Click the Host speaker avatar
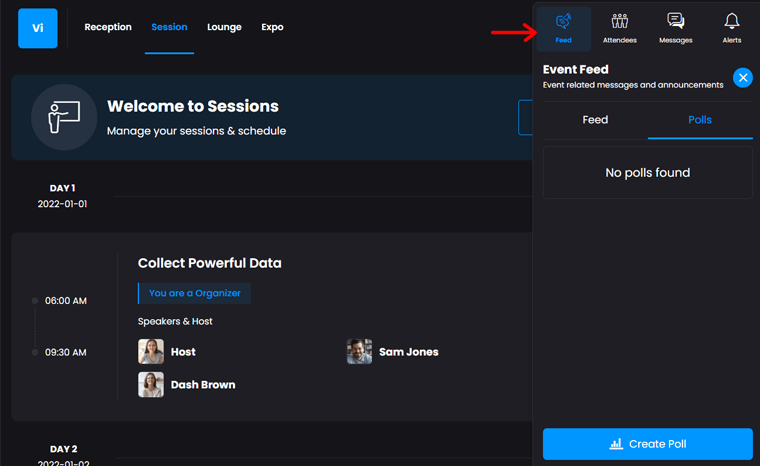The width and height of the screenshot is (760, 466). click(x=151, y=351)
